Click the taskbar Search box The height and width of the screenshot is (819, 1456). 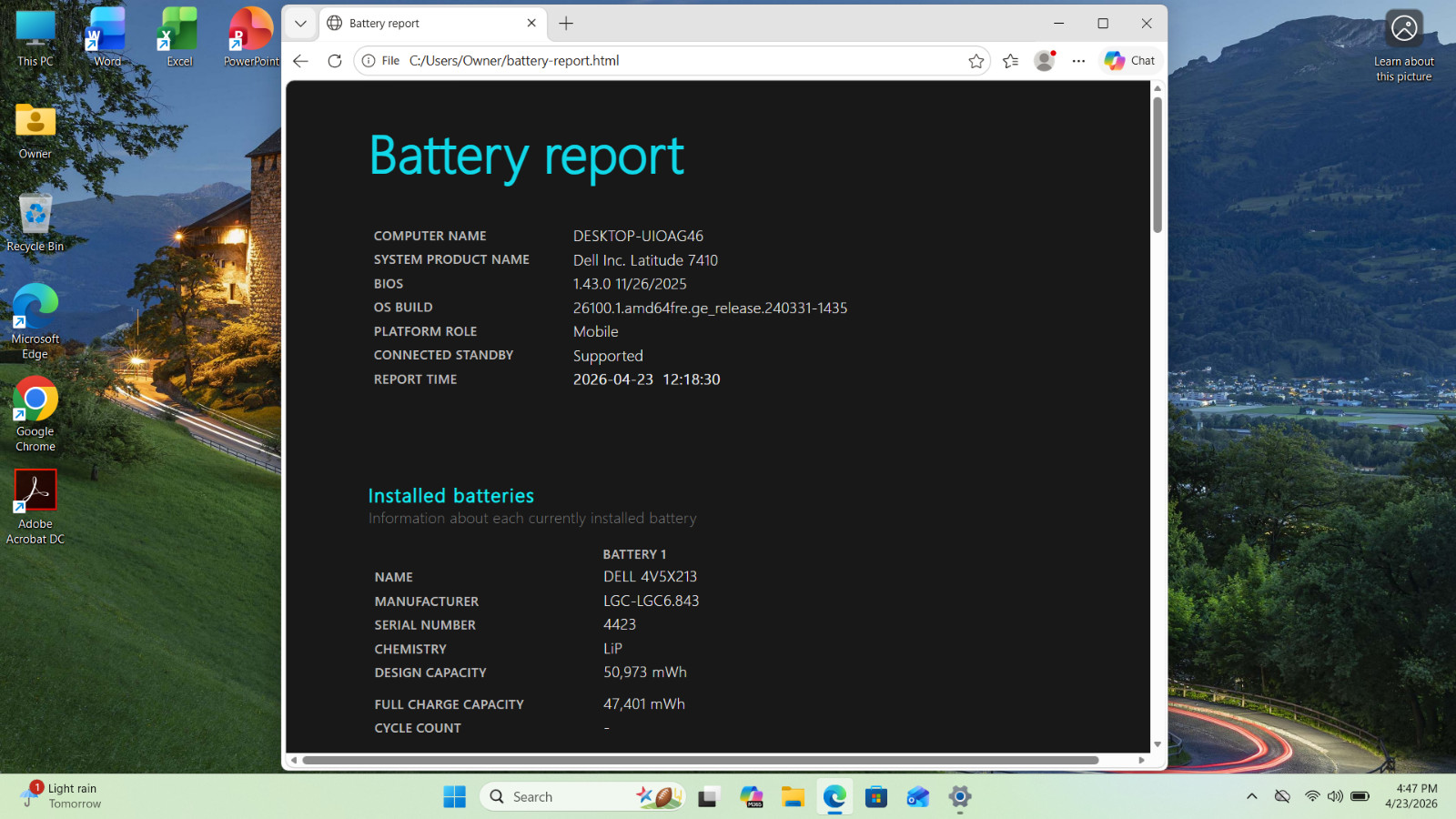[x=582, y=797]
